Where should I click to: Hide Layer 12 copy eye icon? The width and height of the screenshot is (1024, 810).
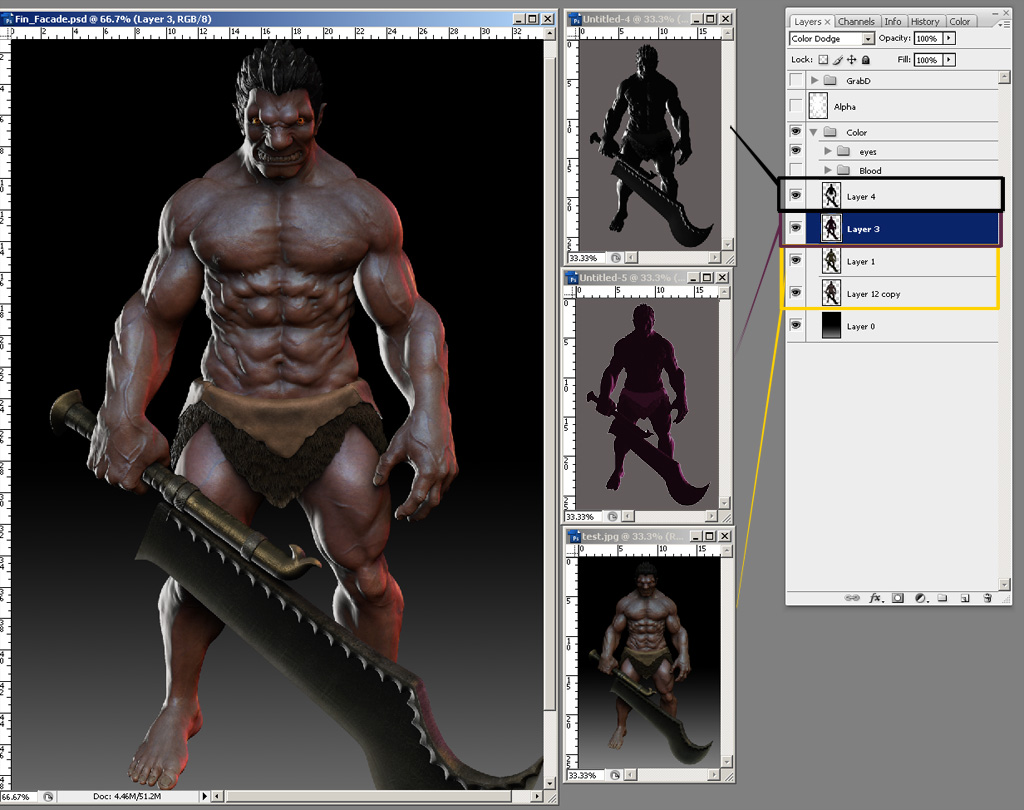795,293
